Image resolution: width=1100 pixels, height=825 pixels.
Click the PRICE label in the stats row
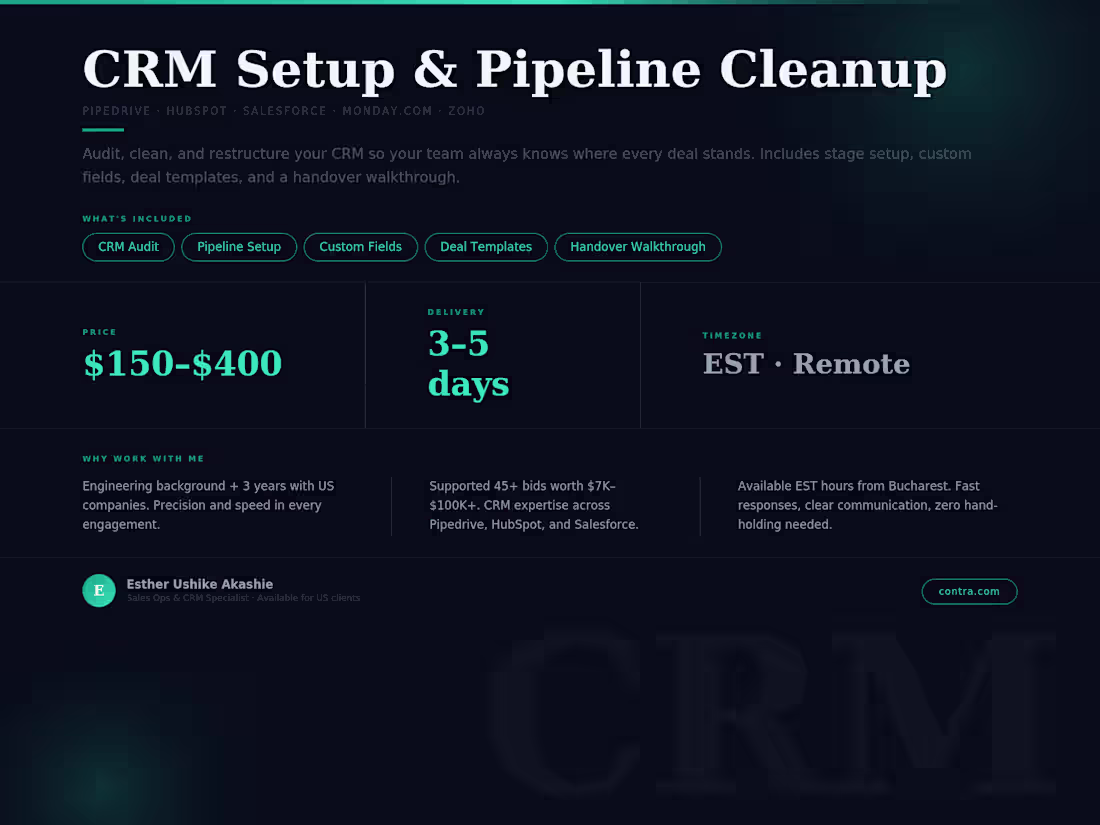(x=99, y=332)
